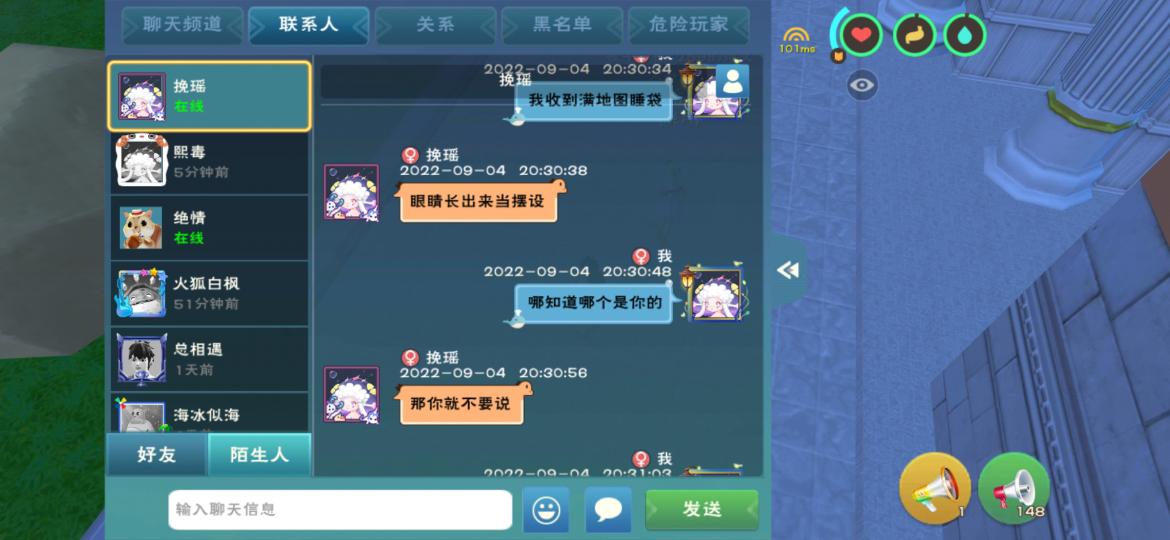
Task: Click the red heart health icon
Action: (x=862, y=35)
